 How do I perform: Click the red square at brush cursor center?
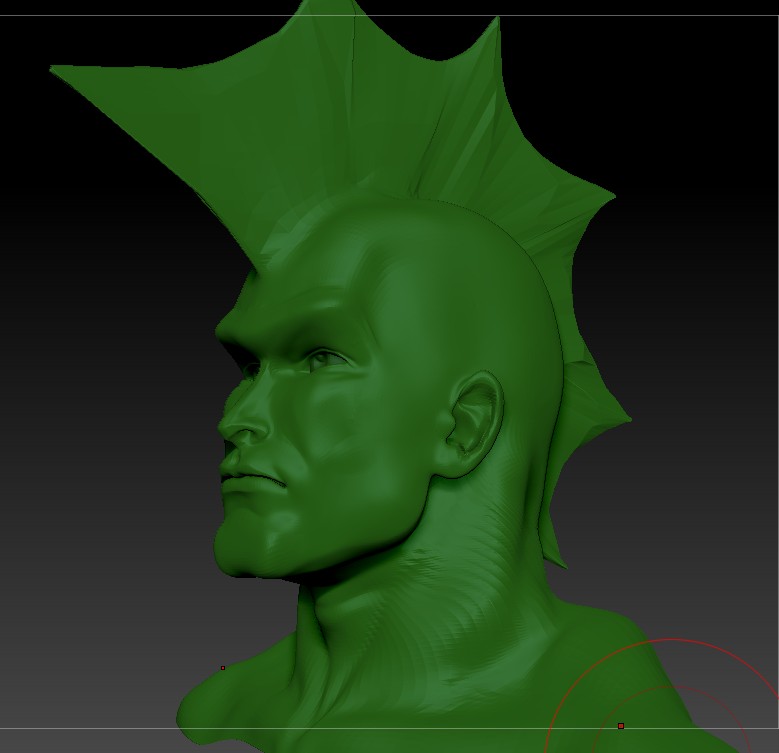tap(621, 726)
